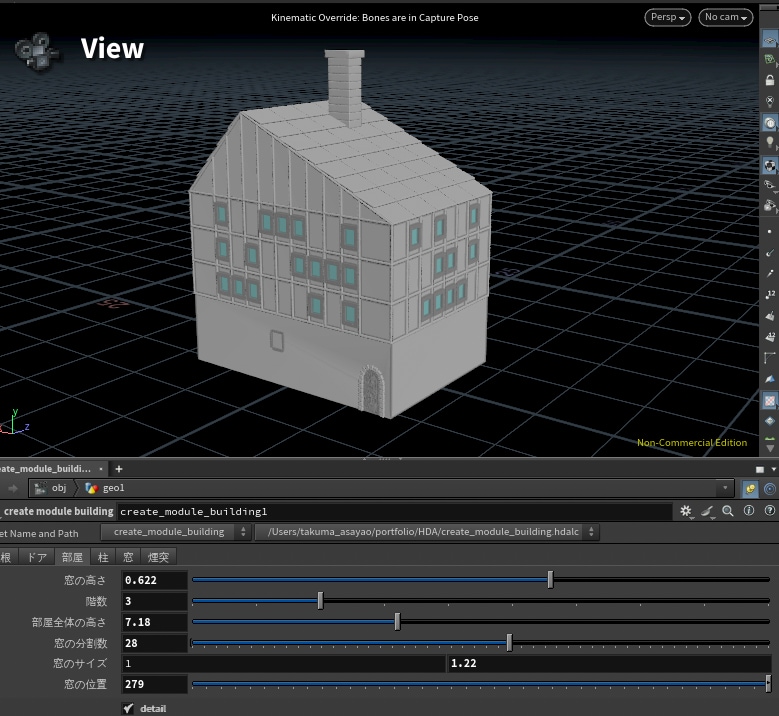Switch to the ドア tab
Viewport: 779px width, 716px height.
(37, 557)
